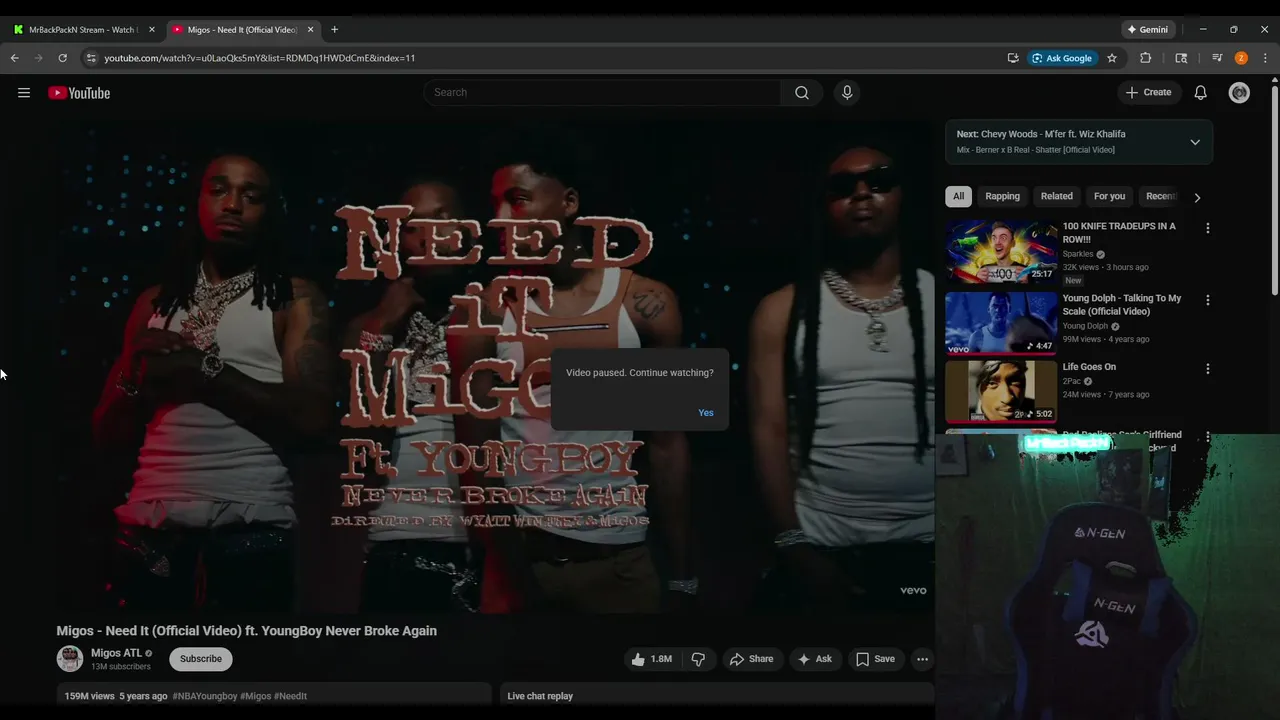Focus the YouTube search field

tap(602, 93)
